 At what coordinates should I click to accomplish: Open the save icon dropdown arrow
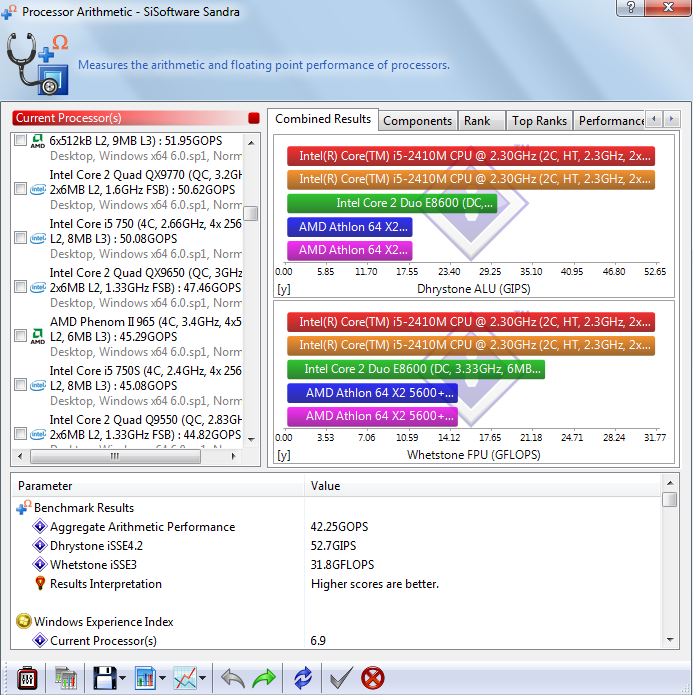point(122,678)
